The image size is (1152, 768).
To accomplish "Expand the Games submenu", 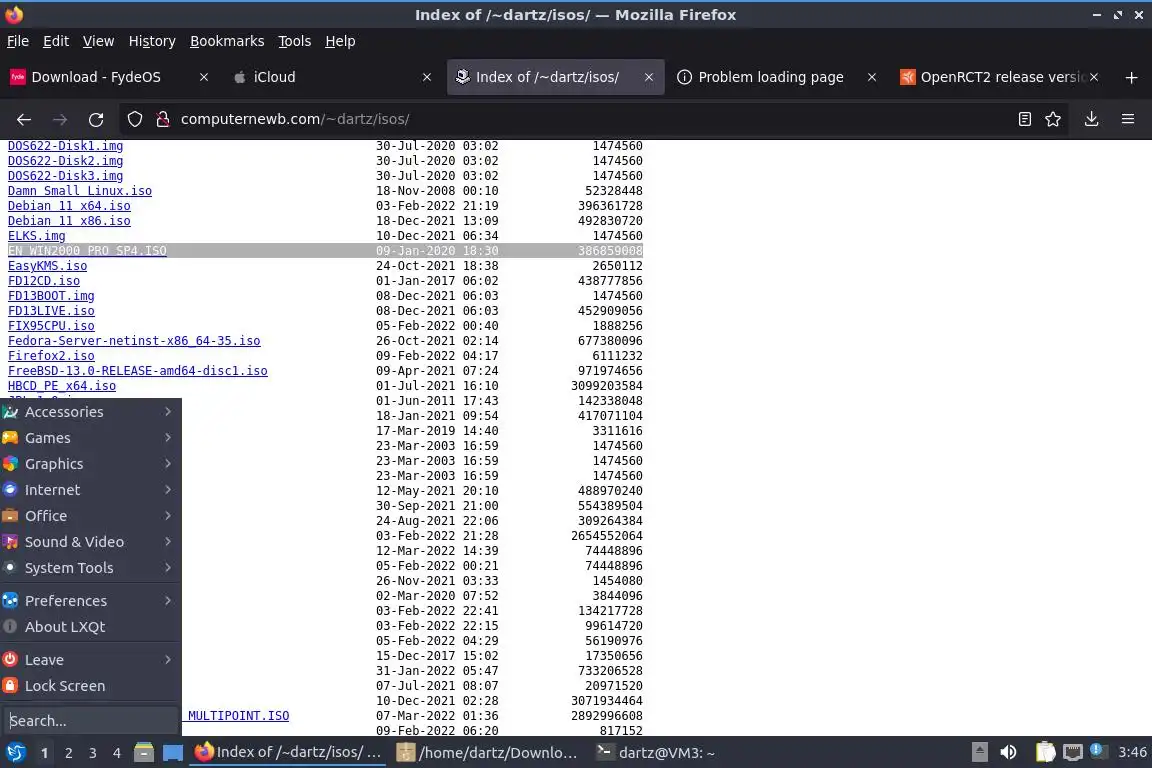I will tap(90, 438).
